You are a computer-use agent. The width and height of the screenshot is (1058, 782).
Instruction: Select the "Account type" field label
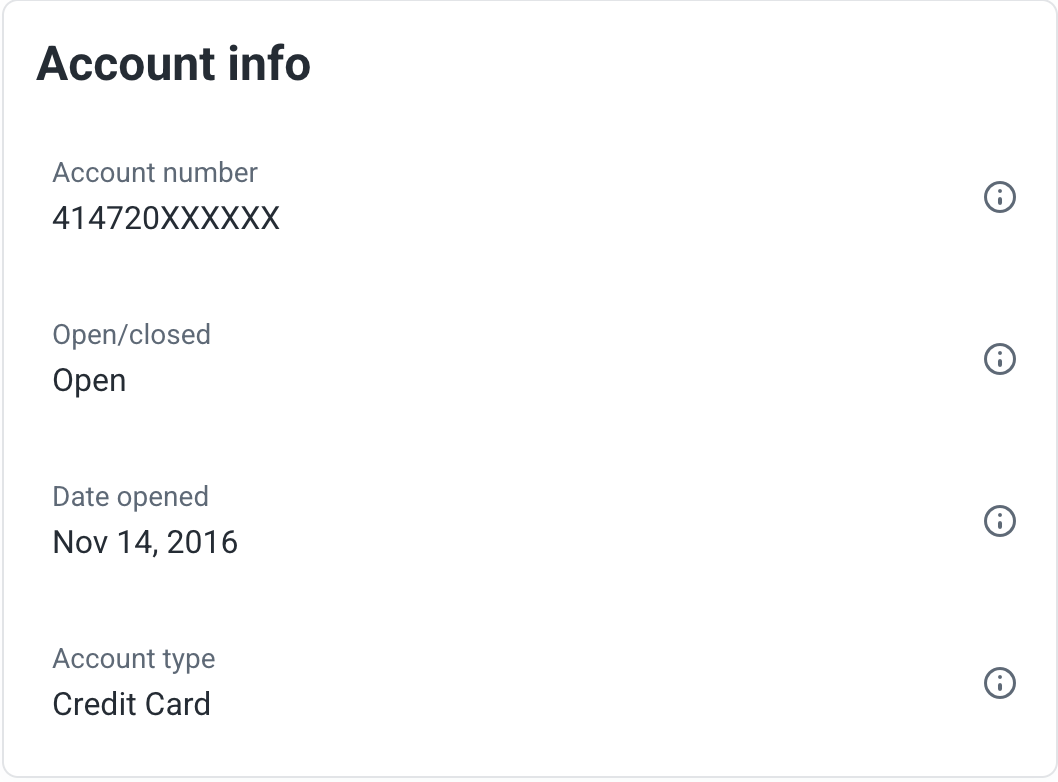point(133,659)
